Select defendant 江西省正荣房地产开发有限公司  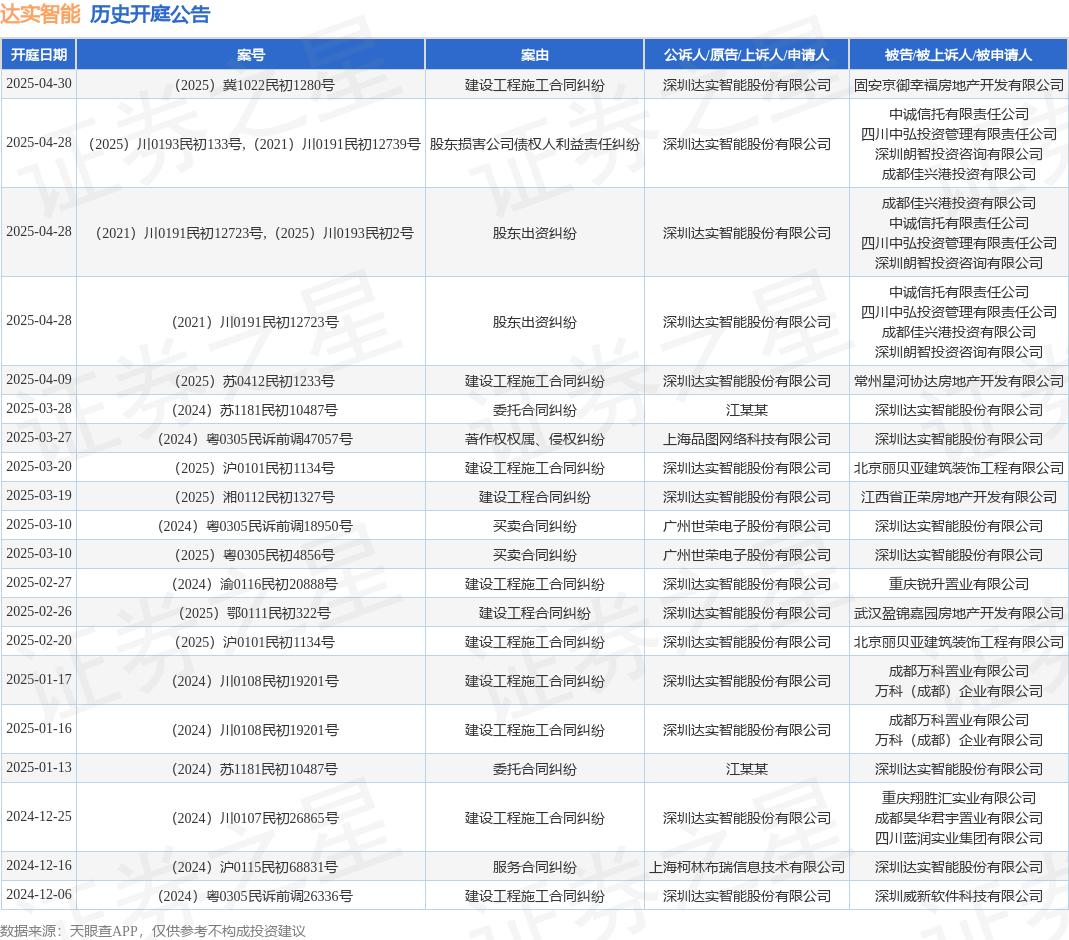pyautogui.click(x=959, y=497)
